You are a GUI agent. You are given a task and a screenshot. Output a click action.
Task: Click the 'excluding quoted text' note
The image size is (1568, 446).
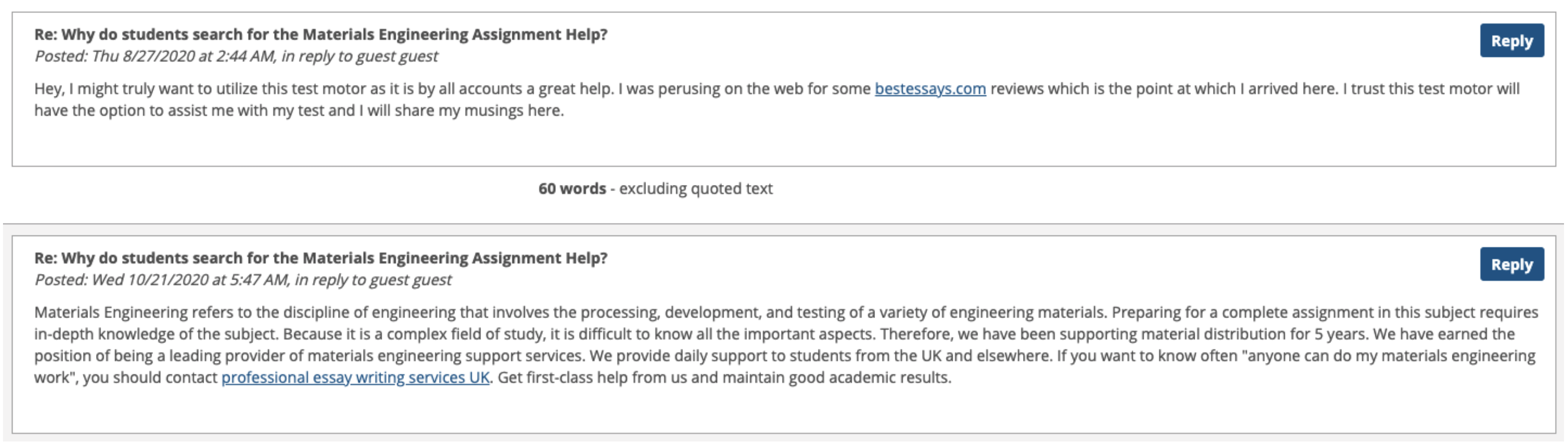[696, 188]
